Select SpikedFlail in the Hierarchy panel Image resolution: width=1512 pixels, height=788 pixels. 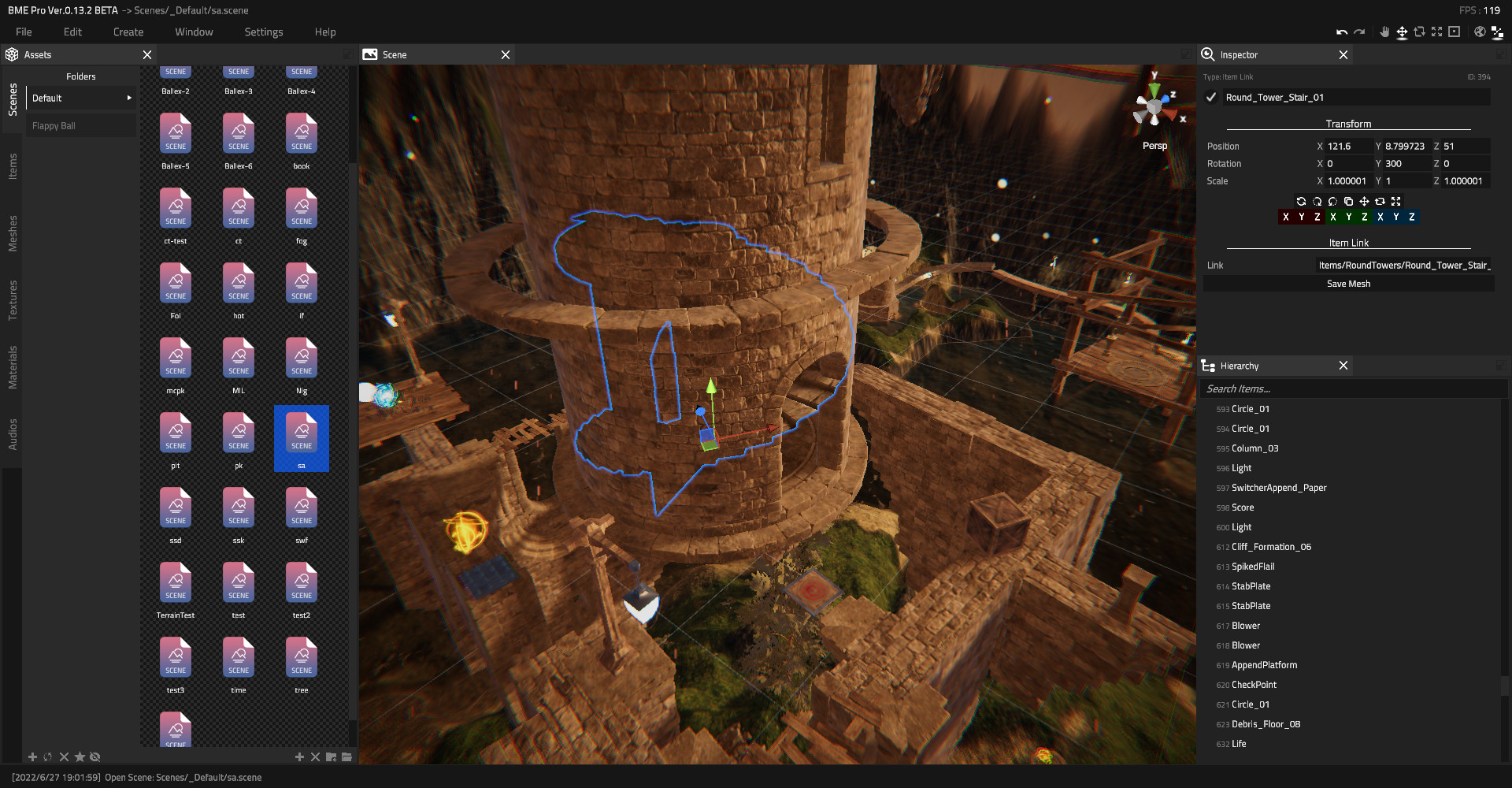(1252, 566)
